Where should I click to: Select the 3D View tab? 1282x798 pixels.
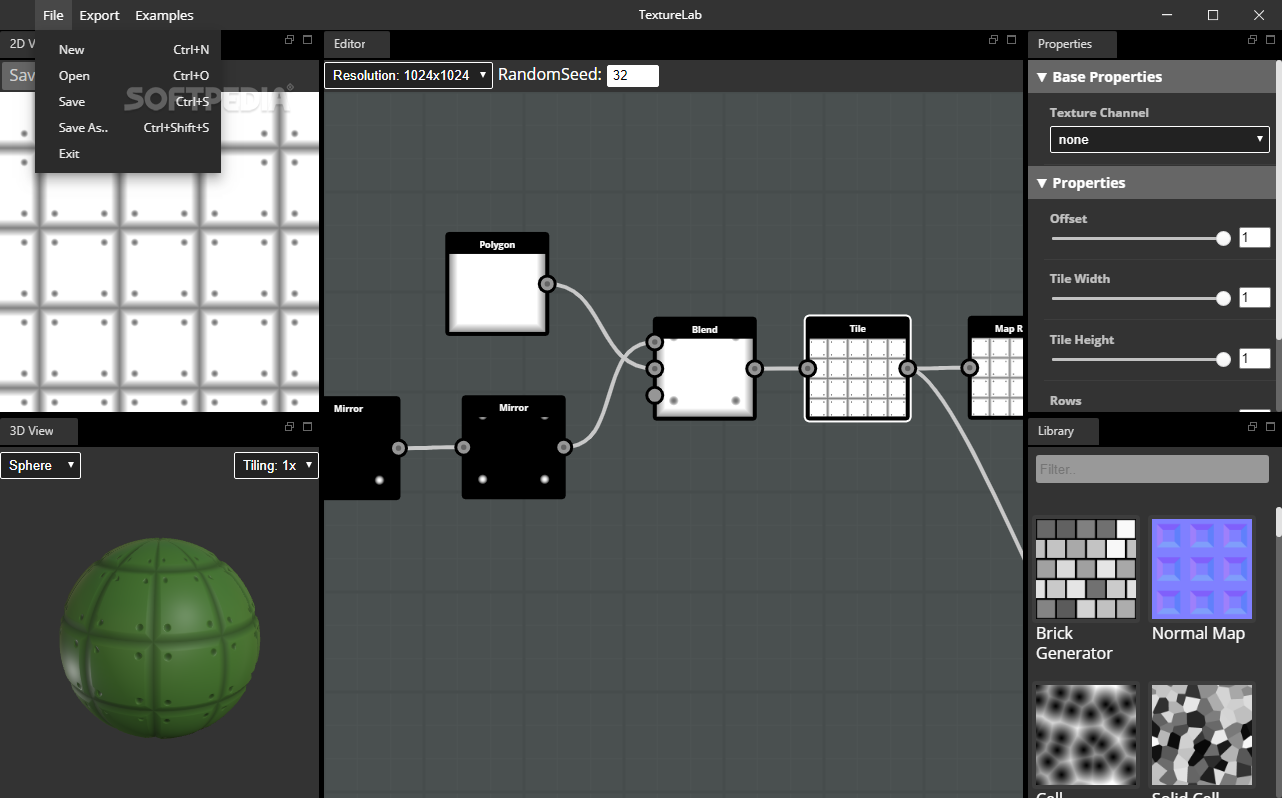pyautogui.click(x=39, y=431)
